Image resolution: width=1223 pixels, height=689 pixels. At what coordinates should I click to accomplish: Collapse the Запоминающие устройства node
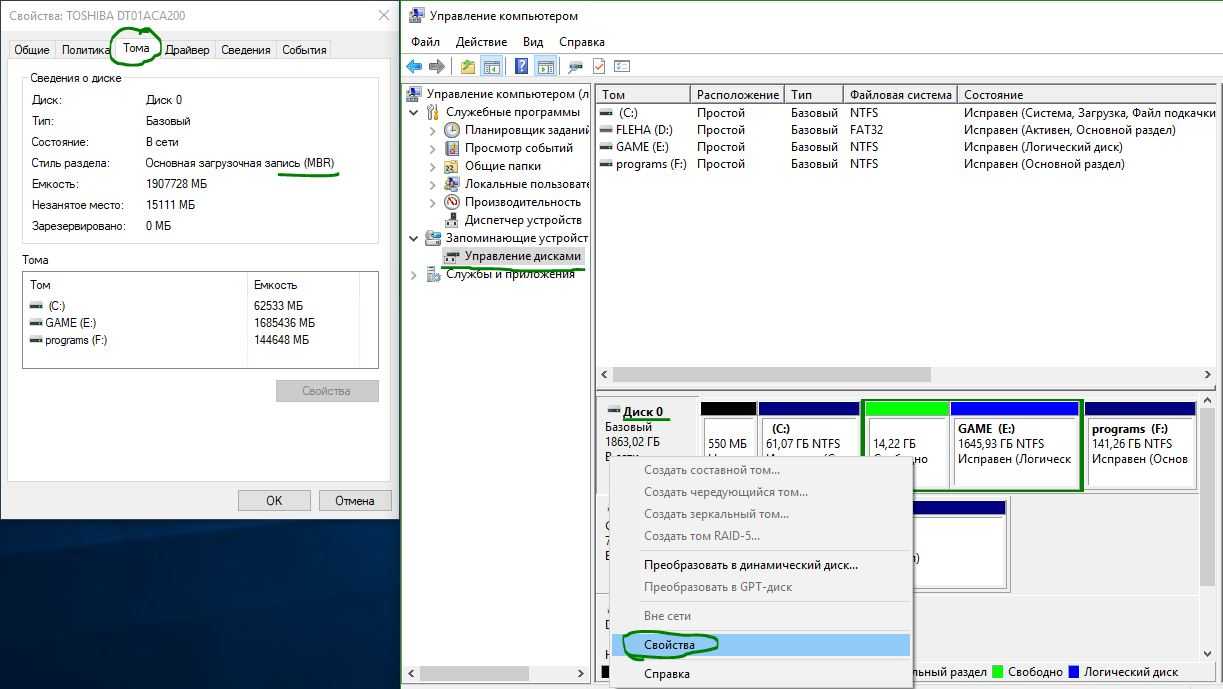[414, 239]
